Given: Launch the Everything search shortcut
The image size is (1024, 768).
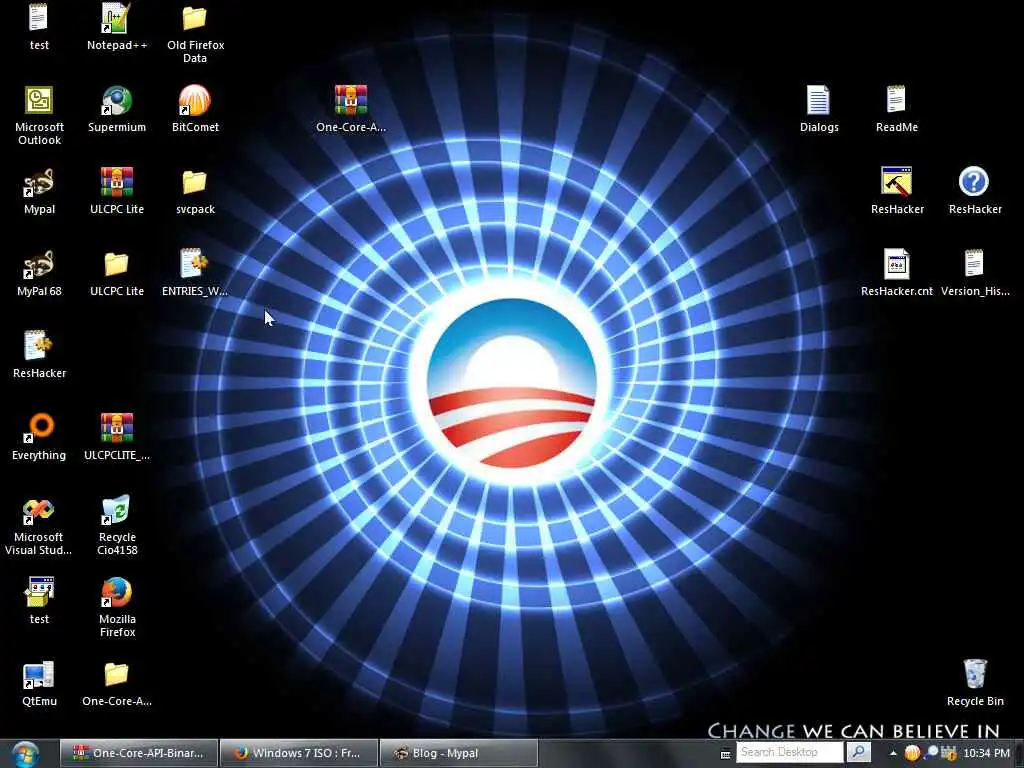Looking at the screenshot, I should 39,428.
